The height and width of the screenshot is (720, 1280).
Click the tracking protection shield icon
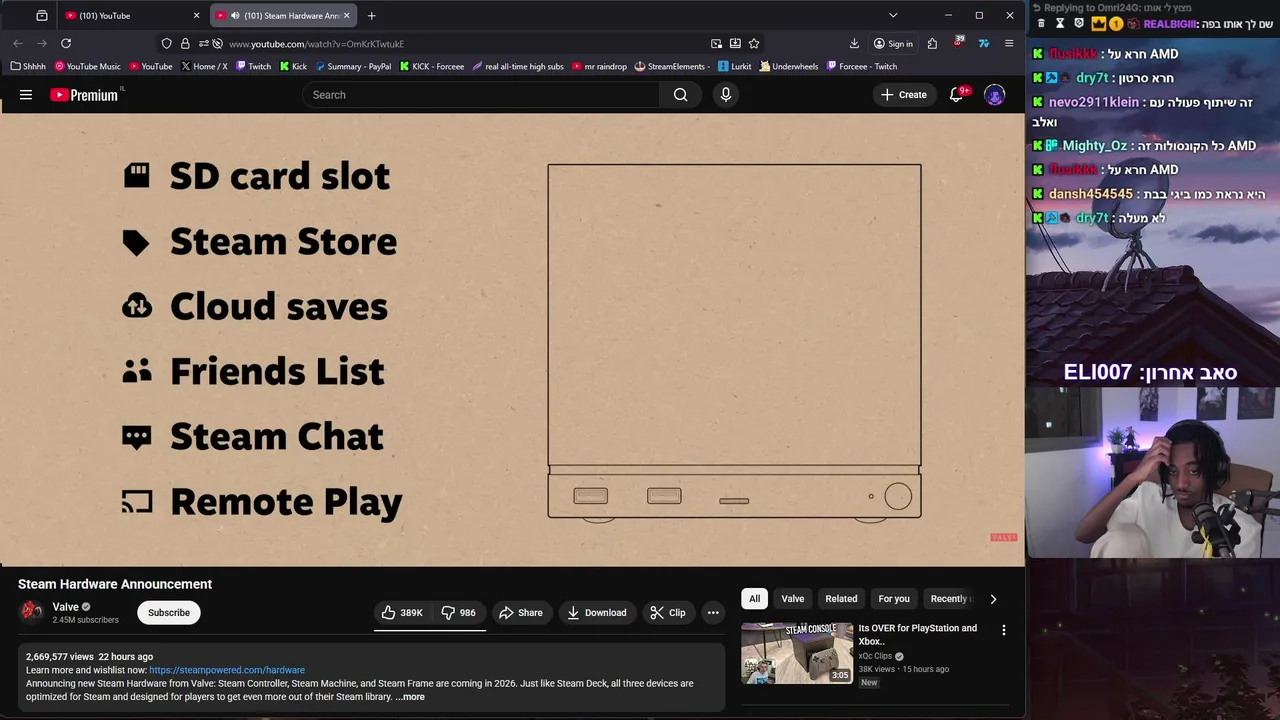(166, 43)
